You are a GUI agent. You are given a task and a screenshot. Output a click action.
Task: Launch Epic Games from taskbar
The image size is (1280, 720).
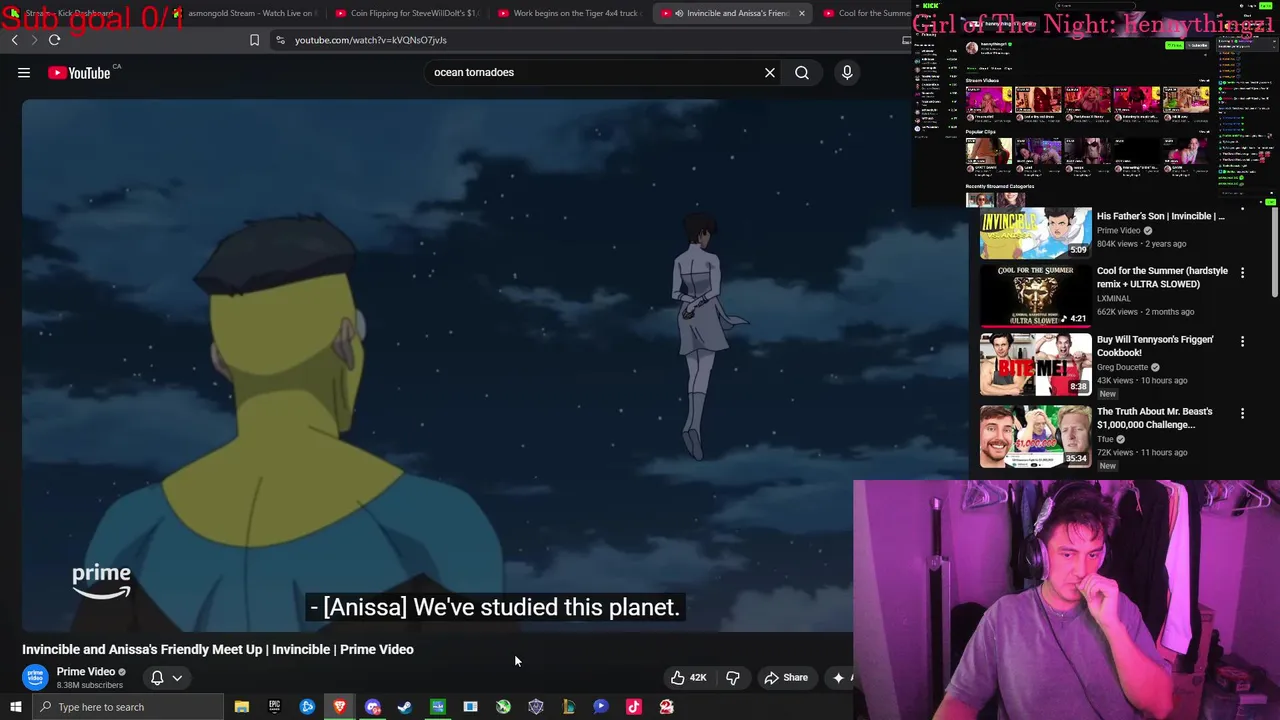click(x=274, y=707)
